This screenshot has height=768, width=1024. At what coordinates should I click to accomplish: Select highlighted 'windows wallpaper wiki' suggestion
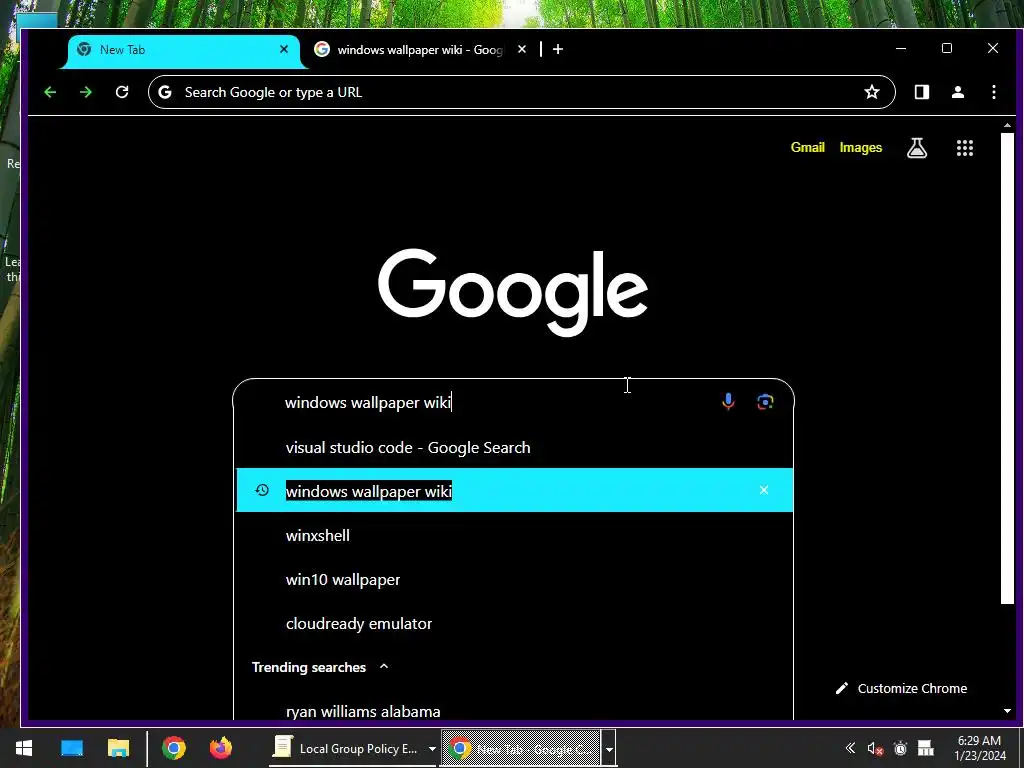[x=514, y=490]
